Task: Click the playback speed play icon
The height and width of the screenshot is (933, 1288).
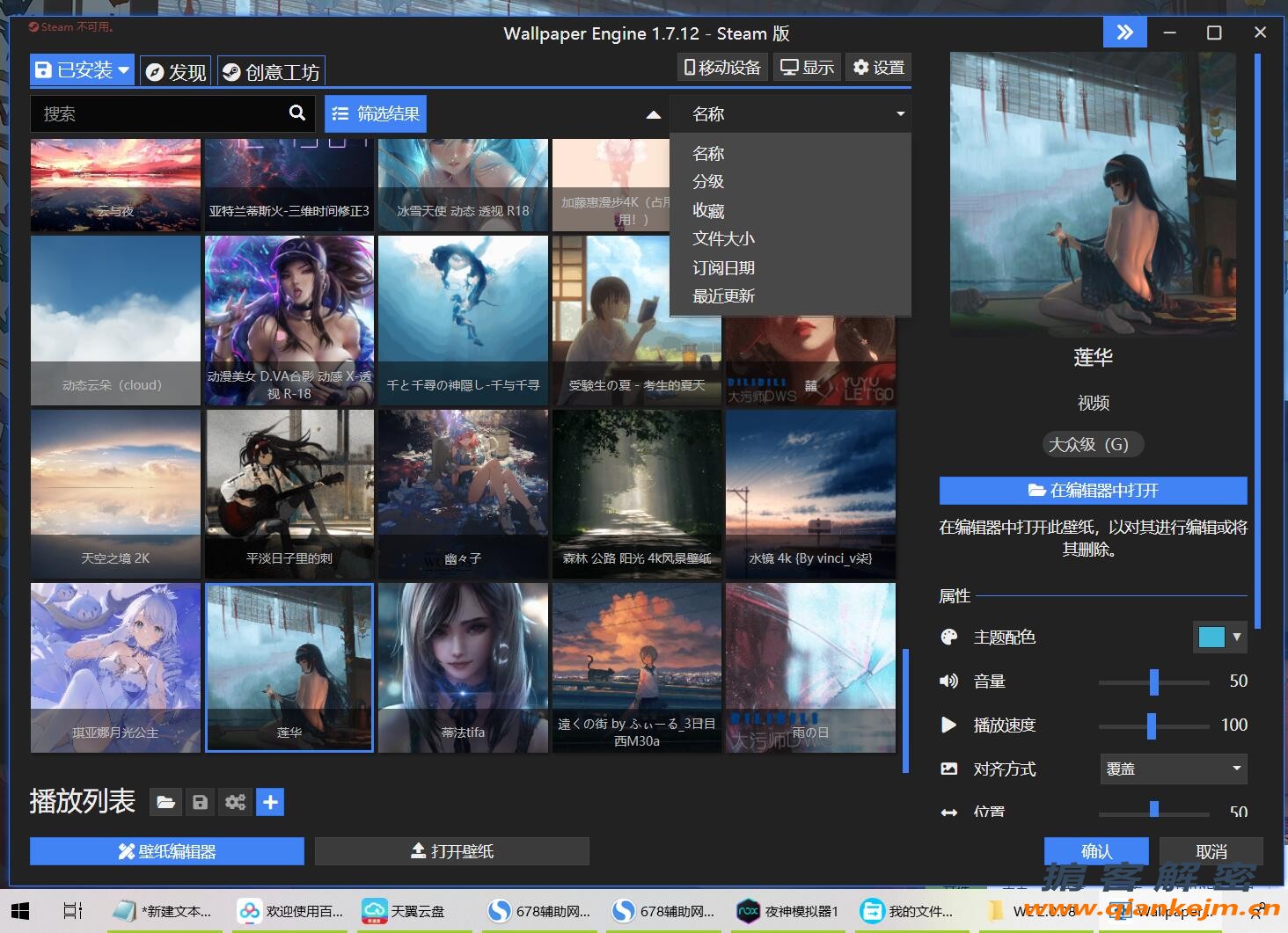Action: pos(948,725)
